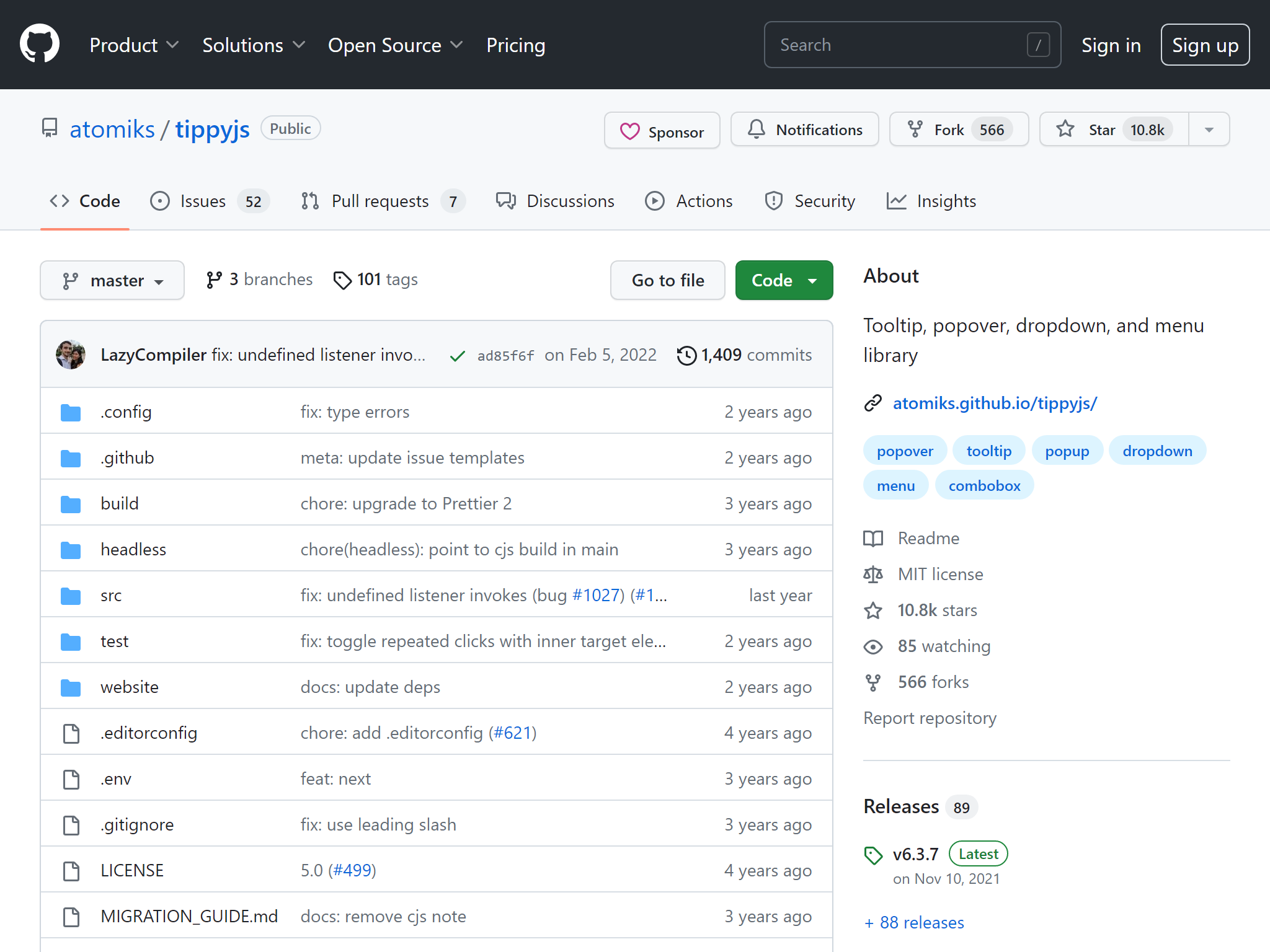The height and width of the screenshot is (952, 1270).
Task: Click the Sponsor heart button
Action: pos(662,130)
